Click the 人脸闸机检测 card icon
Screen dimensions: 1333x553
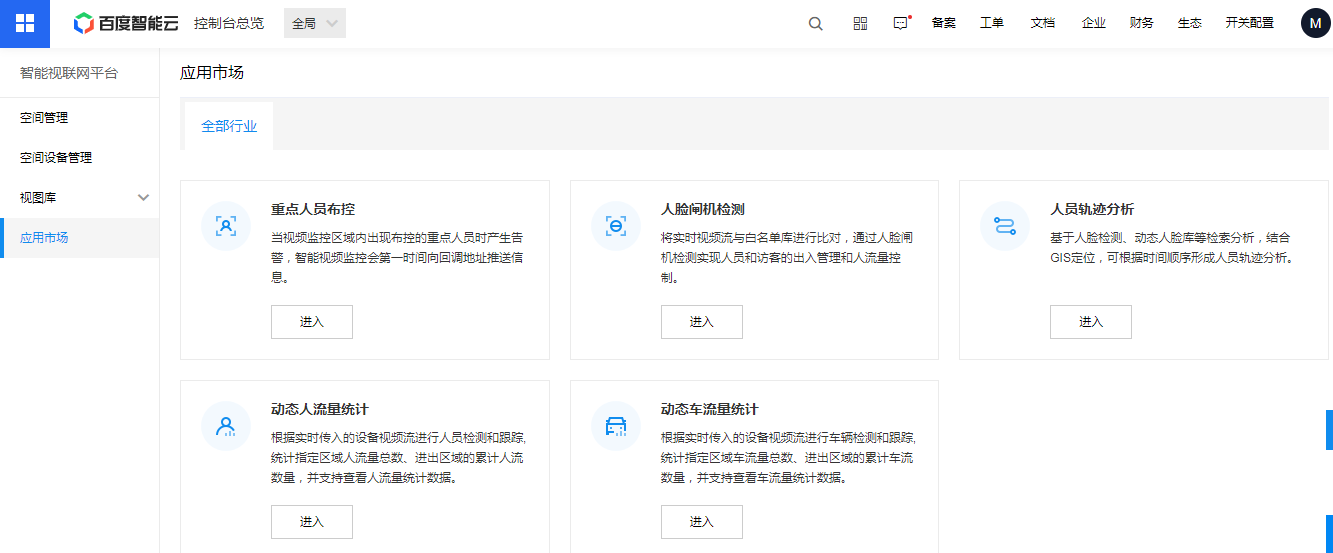[616, 226]
